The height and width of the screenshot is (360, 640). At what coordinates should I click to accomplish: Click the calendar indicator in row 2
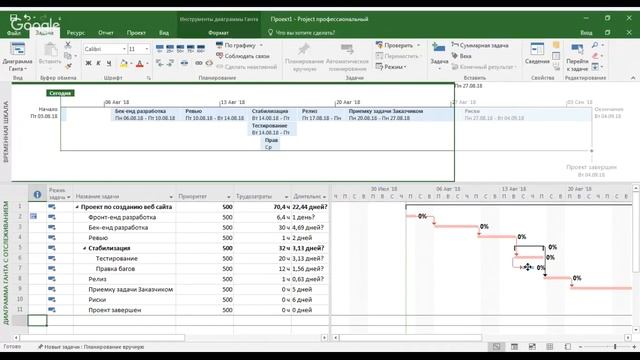pos(33,216)
